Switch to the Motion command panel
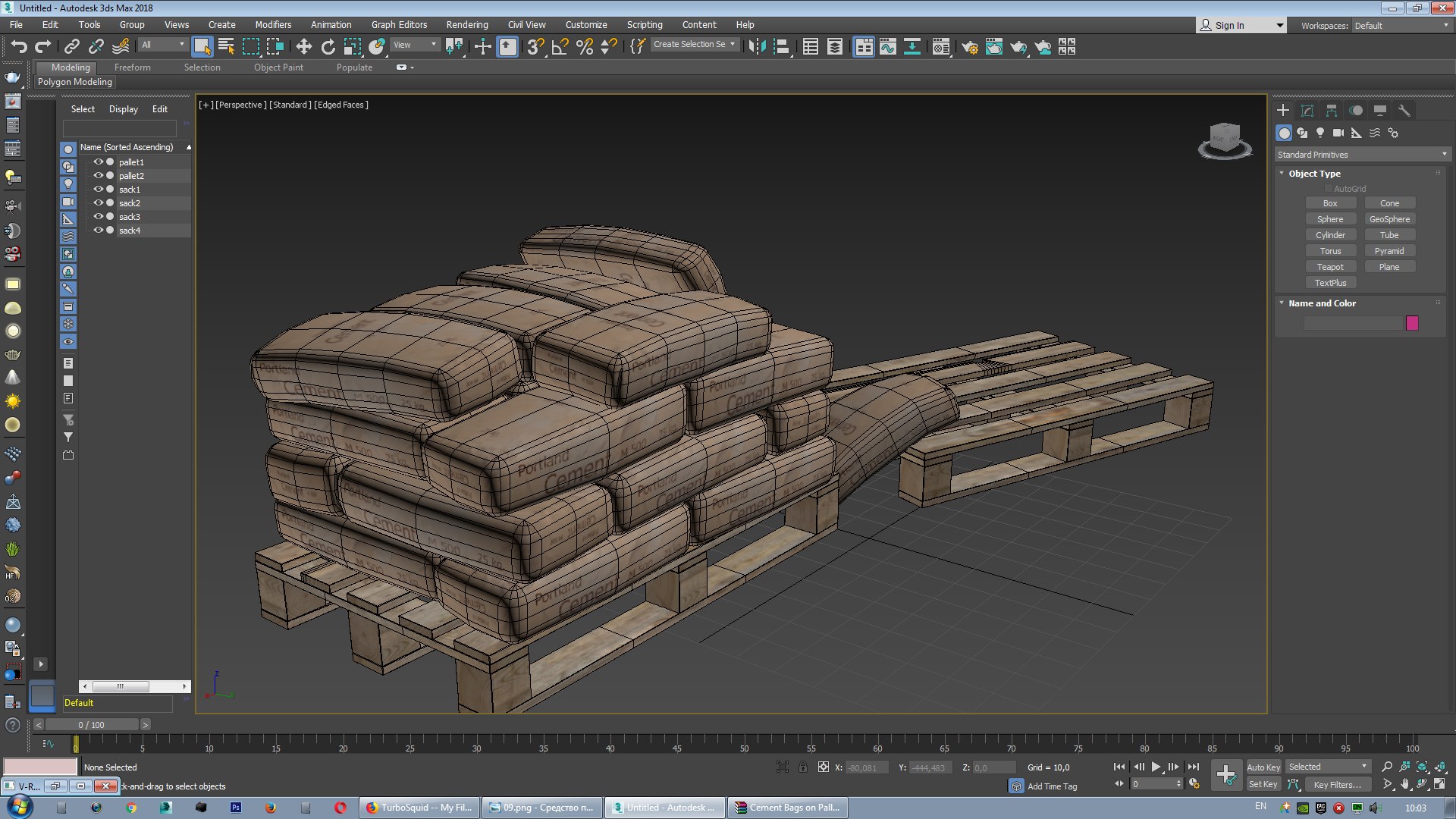 tap(1356, 111)
